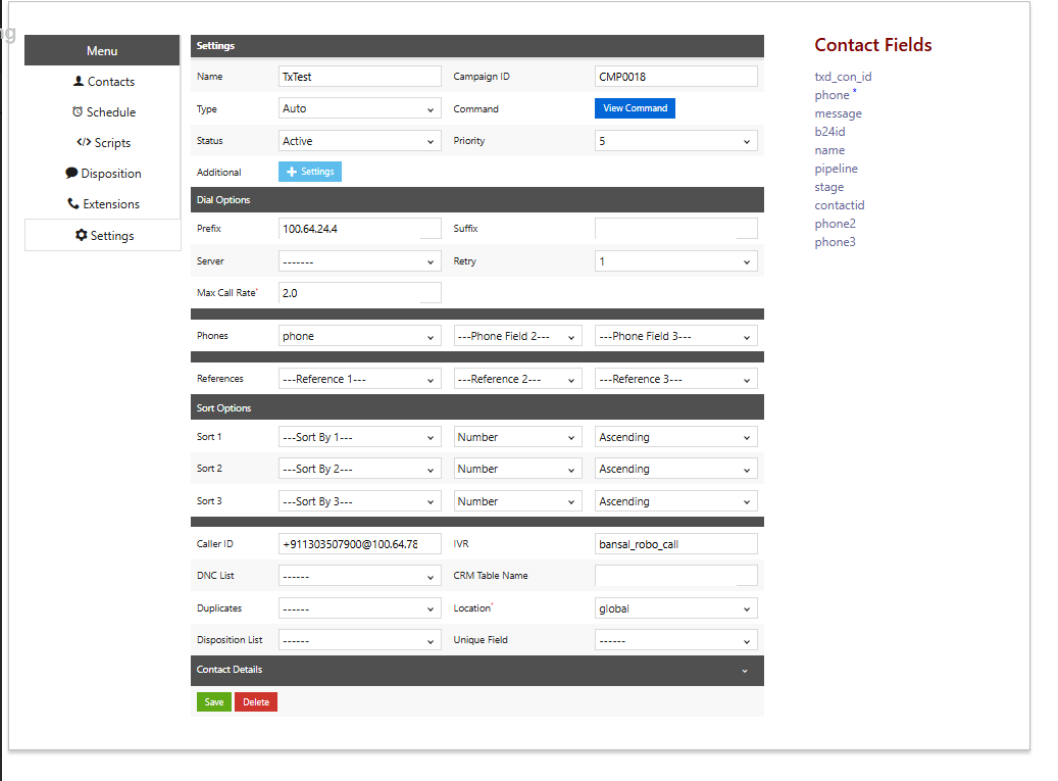The width and height of the screenshot is (1058, 781).
Task: Click the Contacts person icon in menu
Action: (79, 81)
